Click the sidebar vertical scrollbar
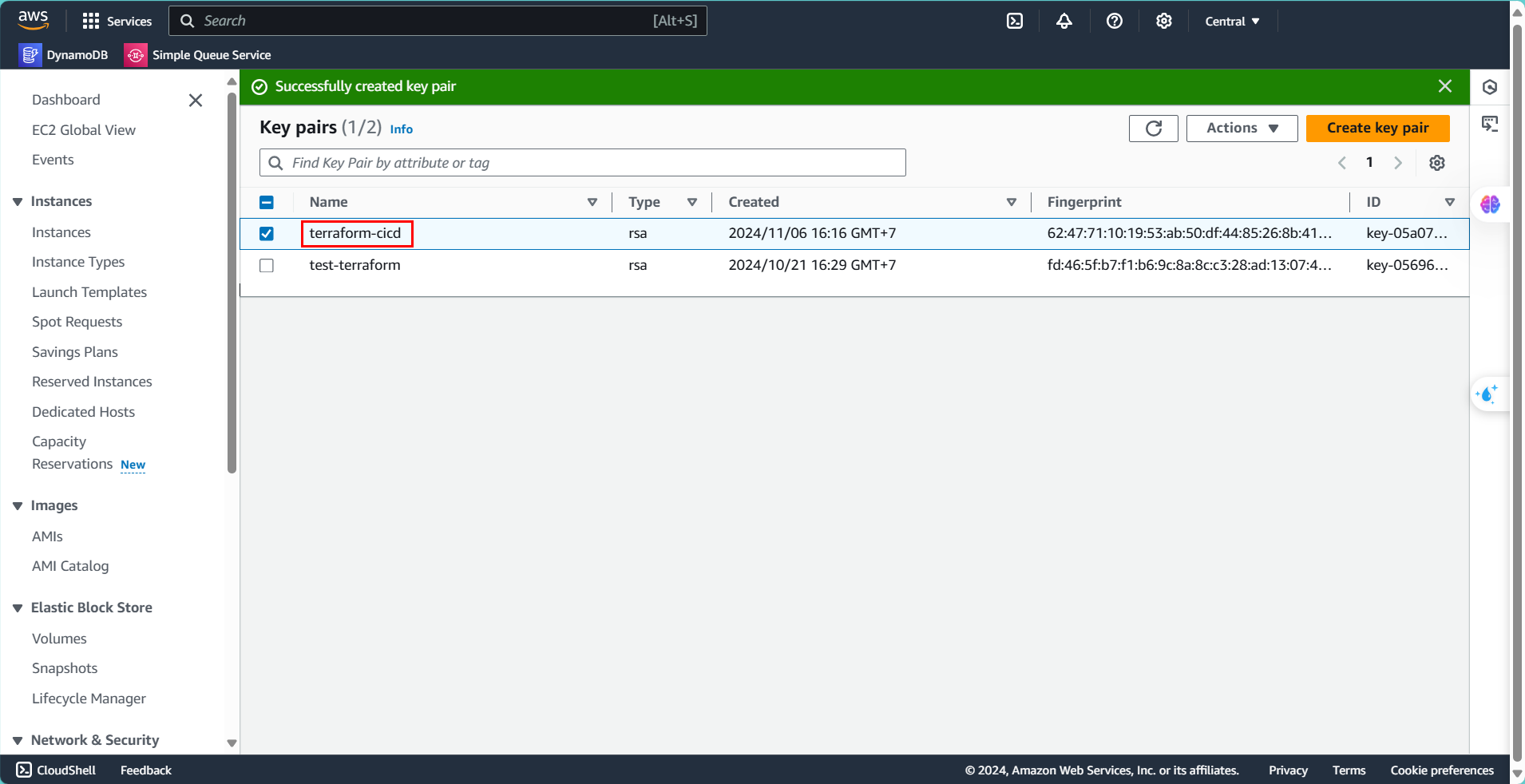 [x=232, y=283]
